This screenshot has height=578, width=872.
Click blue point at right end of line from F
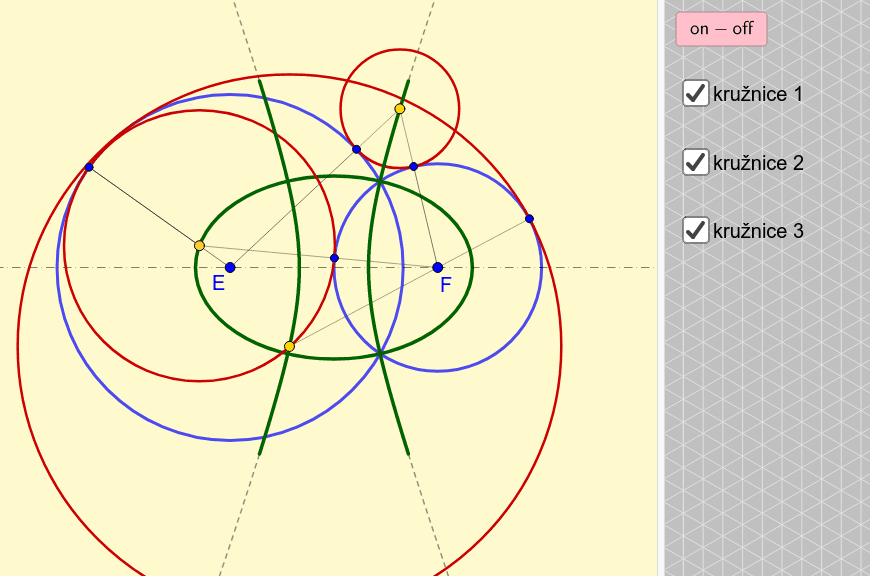[529, 219]
